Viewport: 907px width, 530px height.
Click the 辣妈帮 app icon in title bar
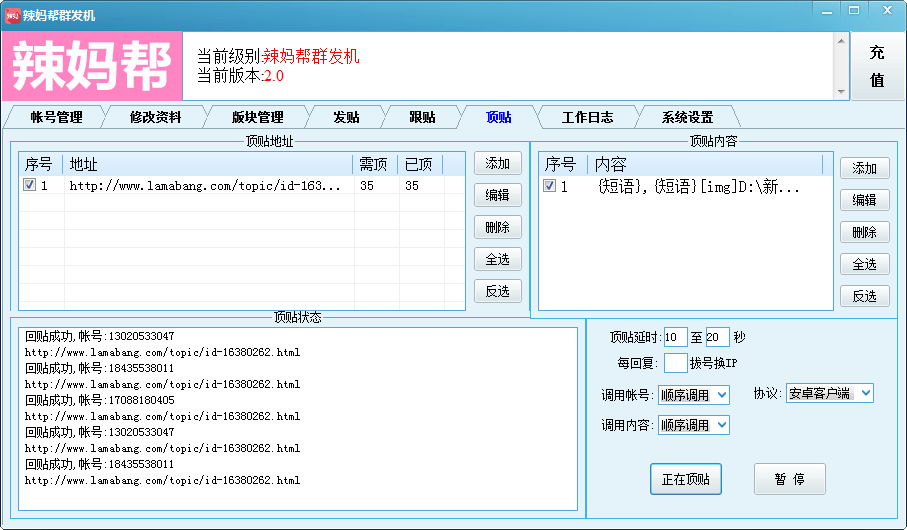(x=12, y=13)
